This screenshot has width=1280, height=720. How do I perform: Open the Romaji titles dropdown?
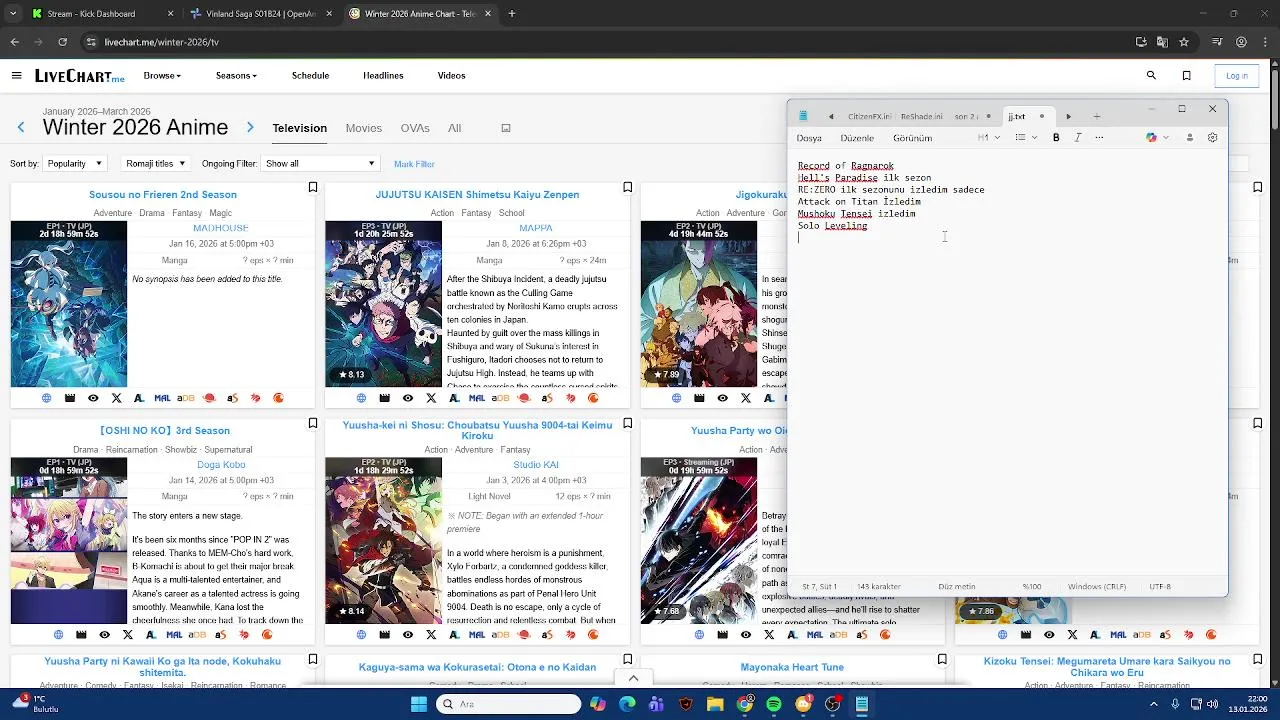155,163
